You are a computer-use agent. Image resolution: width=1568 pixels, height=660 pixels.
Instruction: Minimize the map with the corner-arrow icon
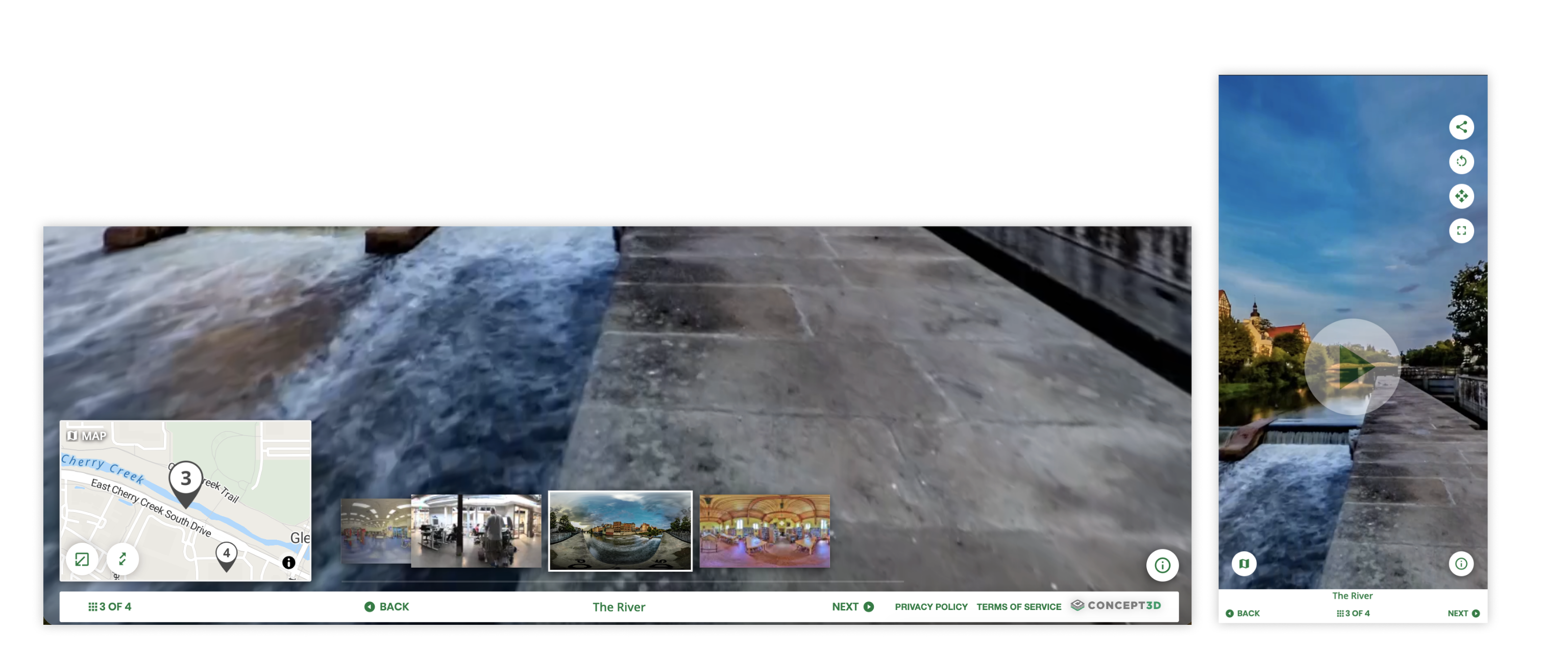point(82,559)
